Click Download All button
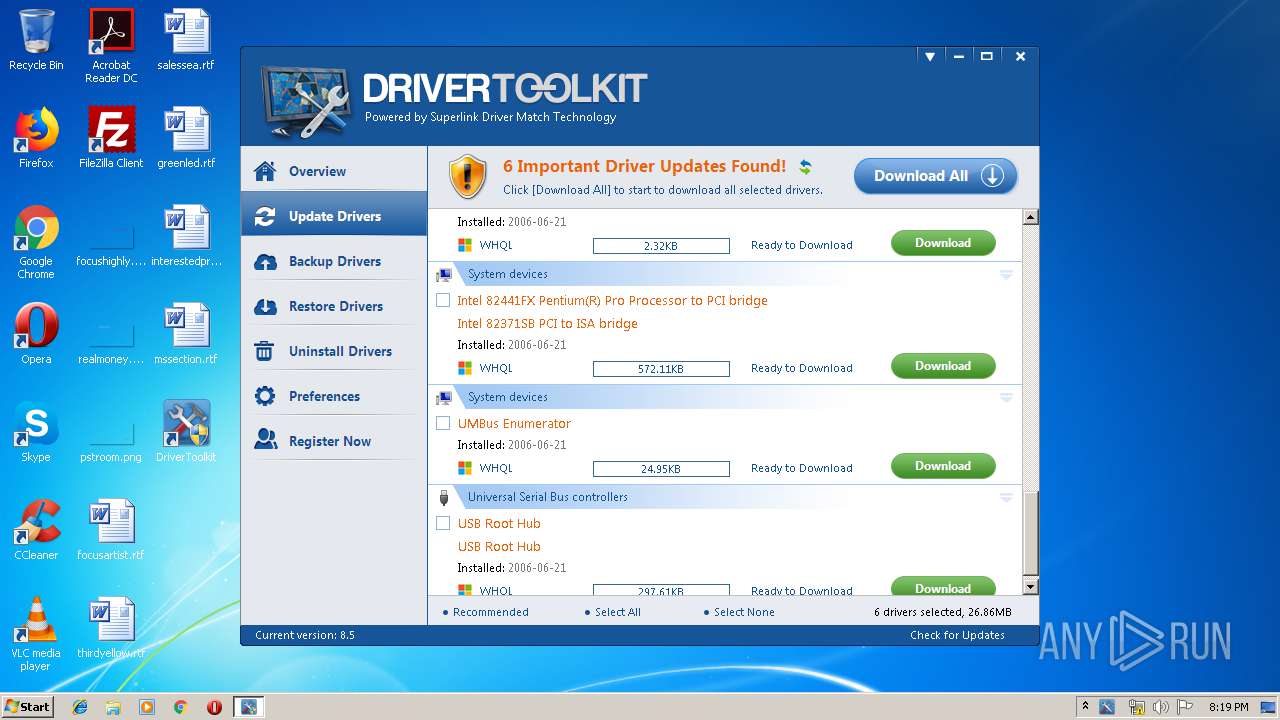 pyautogui.click(x=936, y=176)
